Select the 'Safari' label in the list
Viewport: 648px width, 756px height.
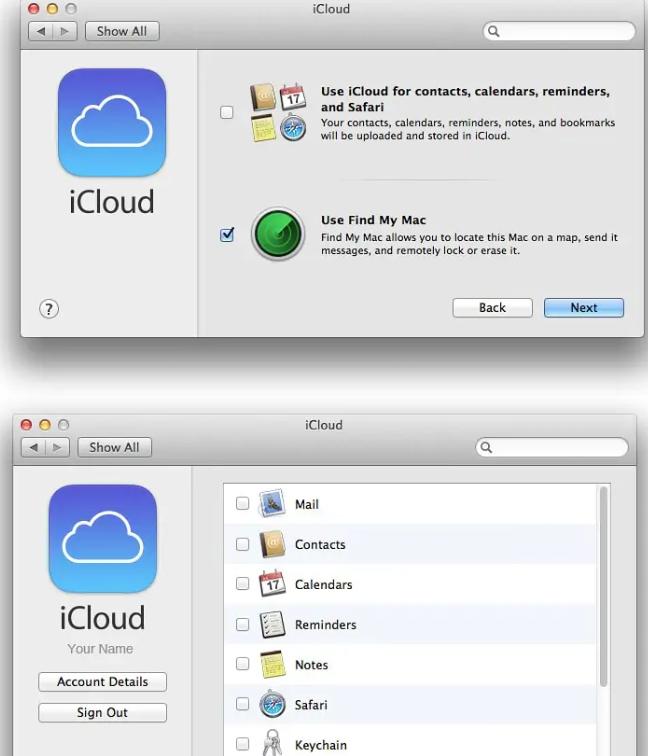311,705
